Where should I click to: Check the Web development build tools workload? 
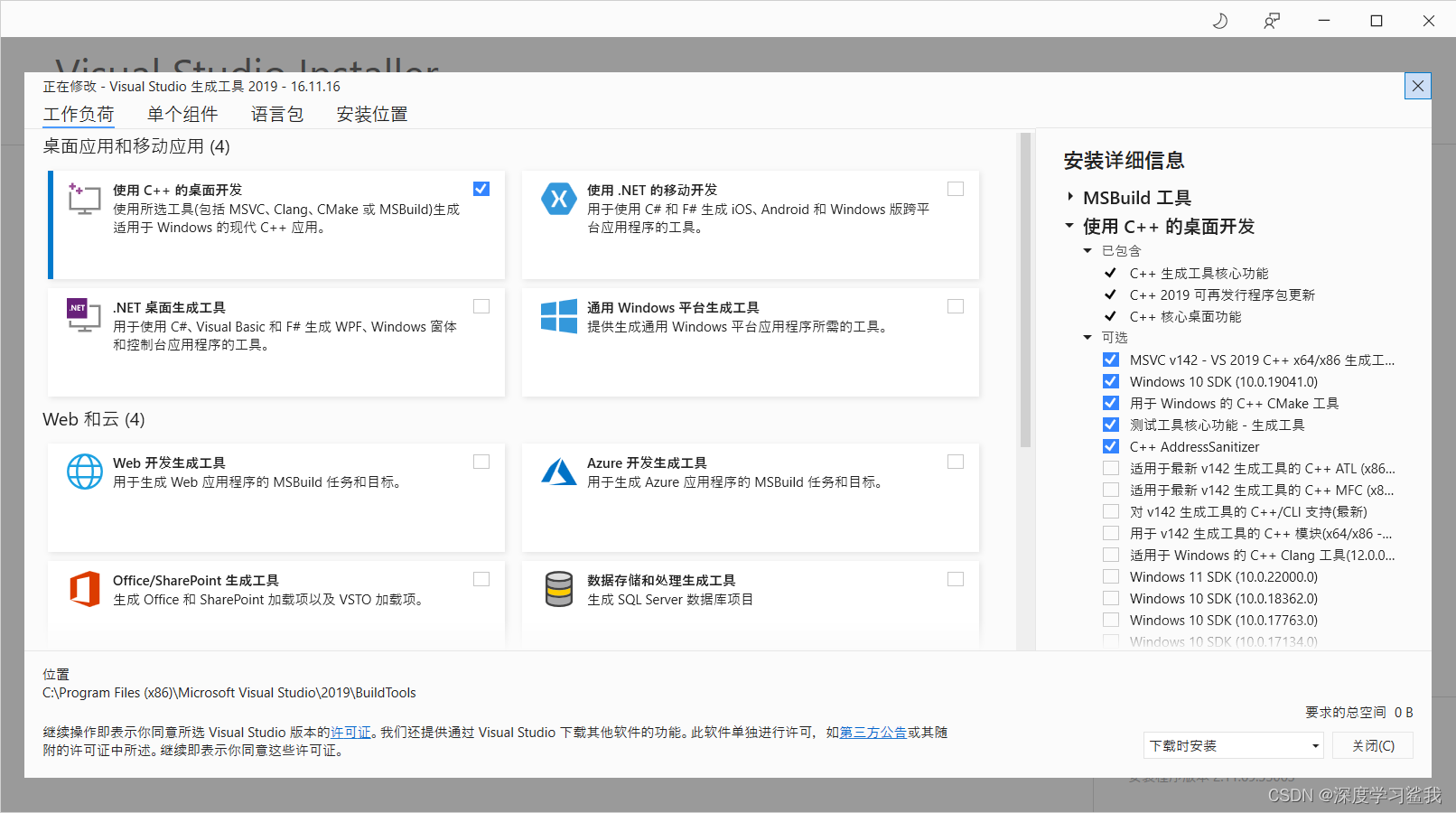[x=481, y=462]
